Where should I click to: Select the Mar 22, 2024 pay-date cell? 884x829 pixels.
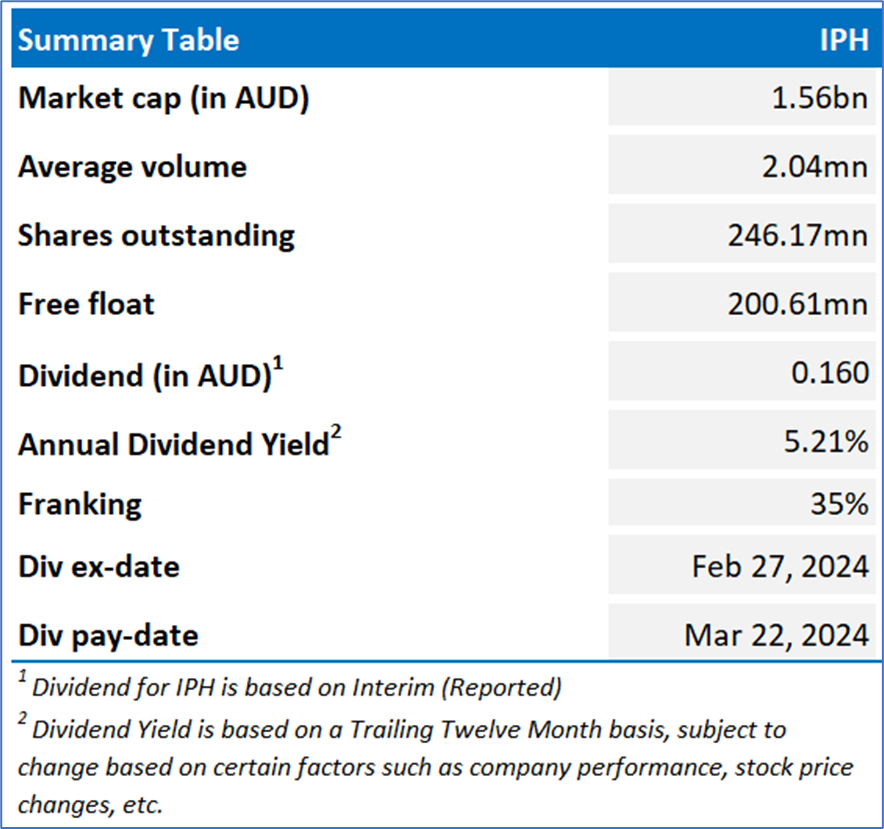777,634
